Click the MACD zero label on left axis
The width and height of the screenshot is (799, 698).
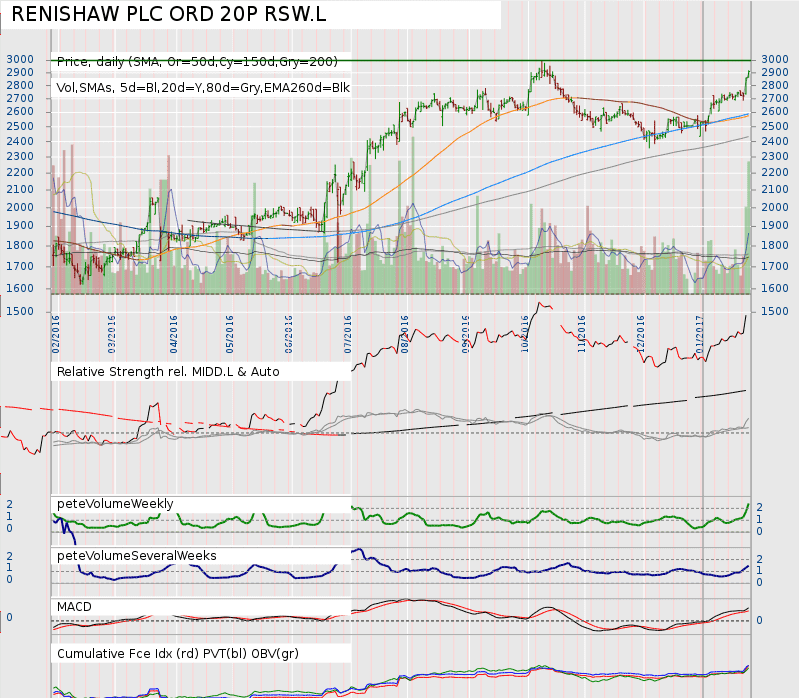[9, 618]
